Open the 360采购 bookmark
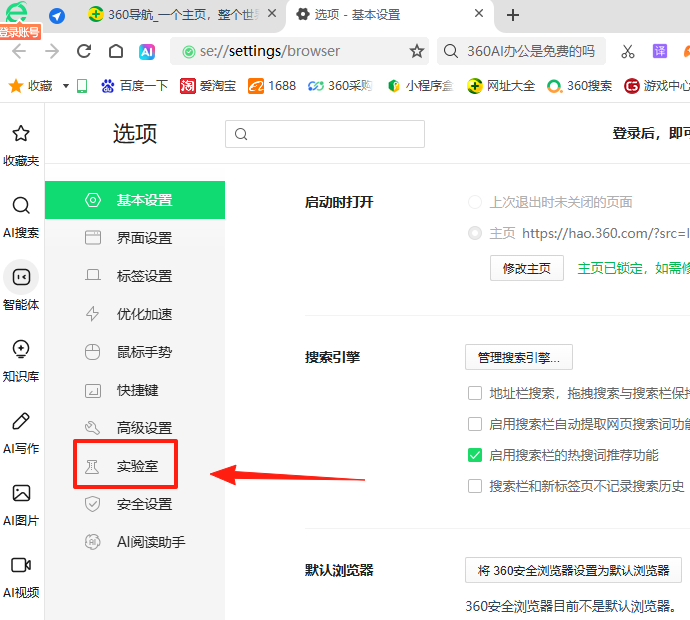This screenshot has width=690, height=620. point(340,86)
